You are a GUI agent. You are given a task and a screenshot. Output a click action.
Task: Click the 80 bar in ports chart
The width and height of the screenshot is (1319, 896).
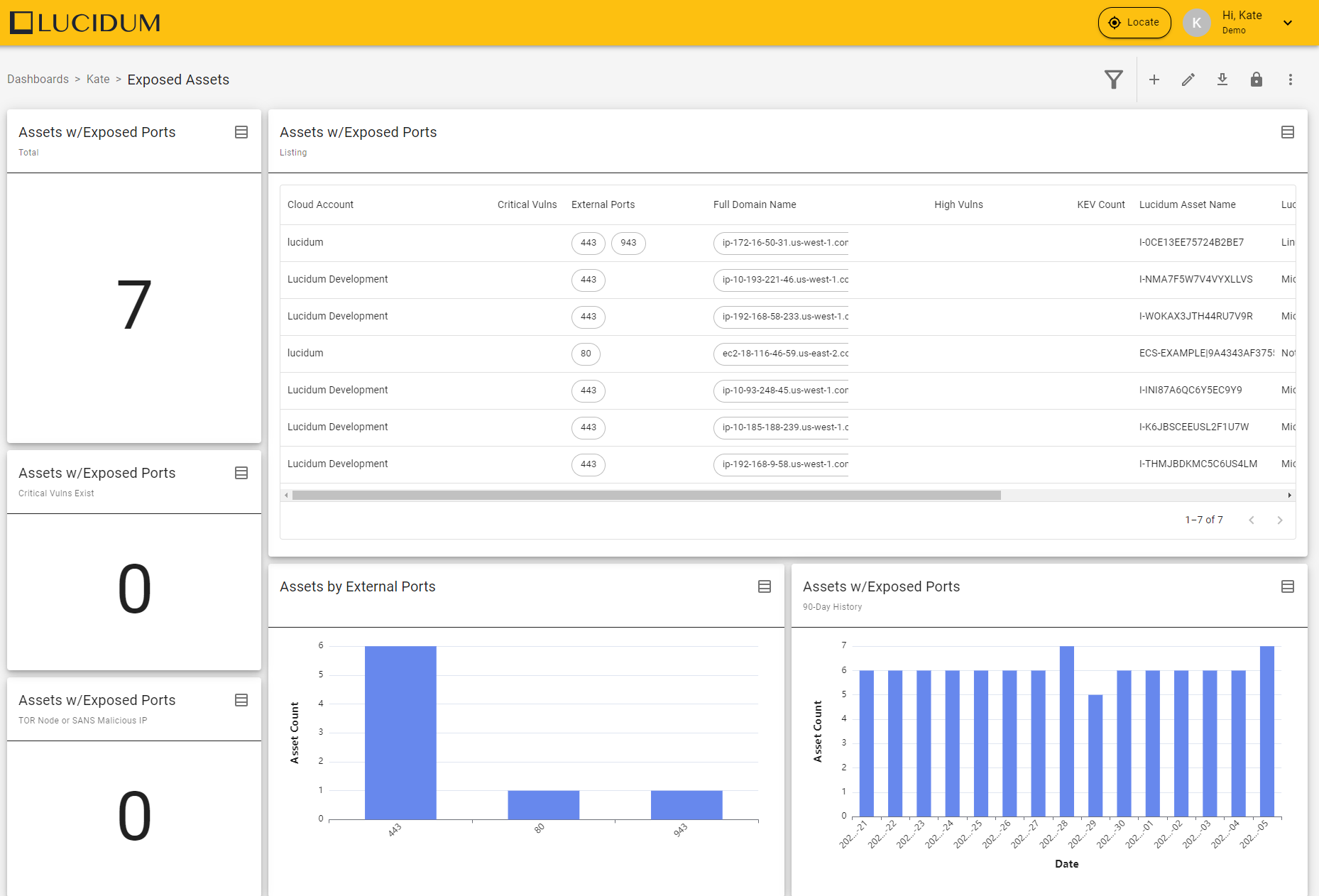click(x=544, y=805)
